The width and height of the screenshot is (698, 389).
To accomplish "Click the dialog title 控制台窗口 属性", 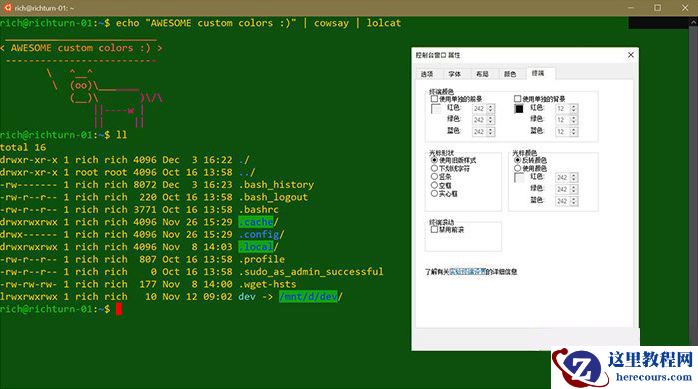I will (438, 55).
